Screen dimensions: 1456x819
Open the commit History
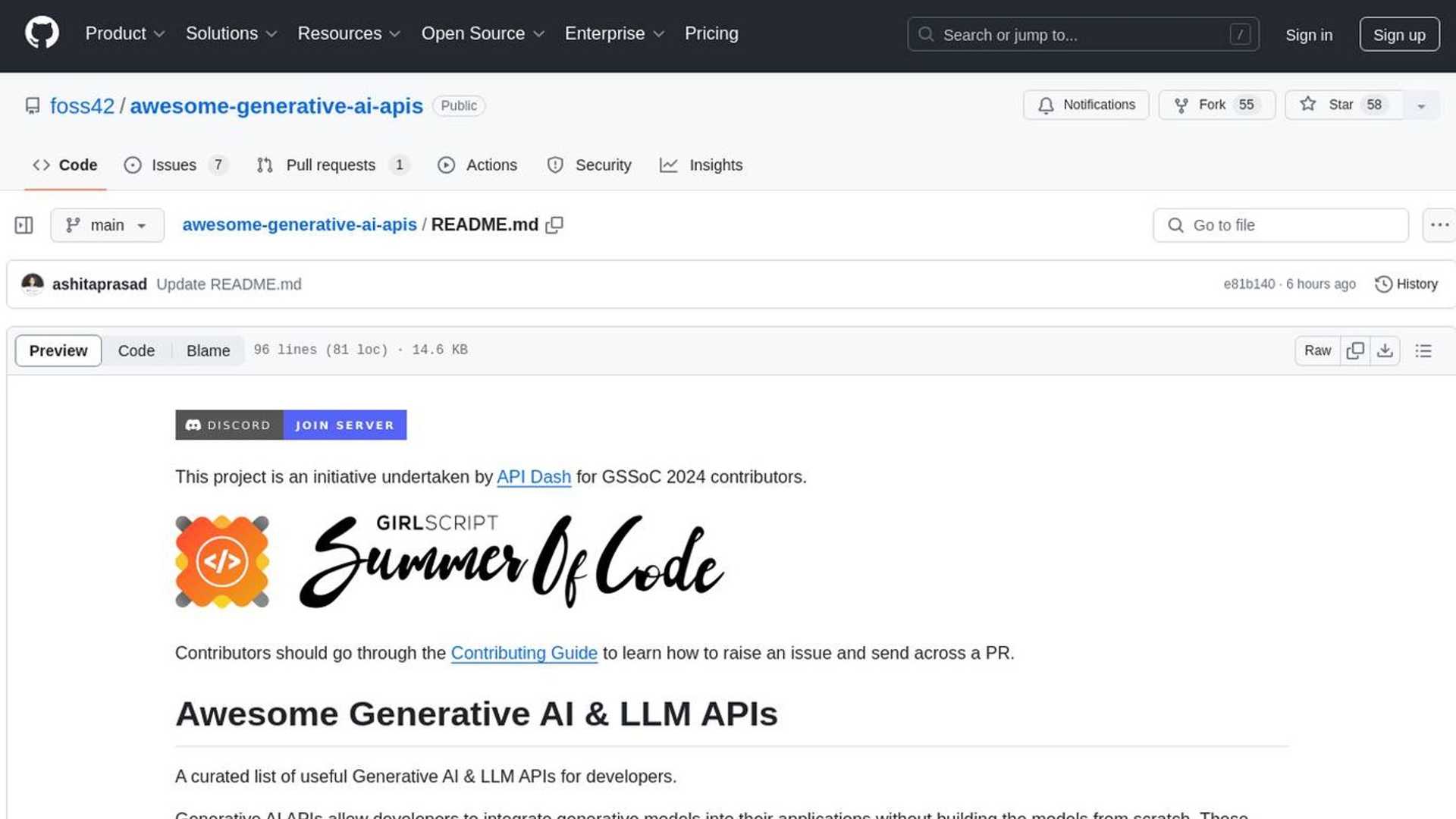(x=1407, y=284)
